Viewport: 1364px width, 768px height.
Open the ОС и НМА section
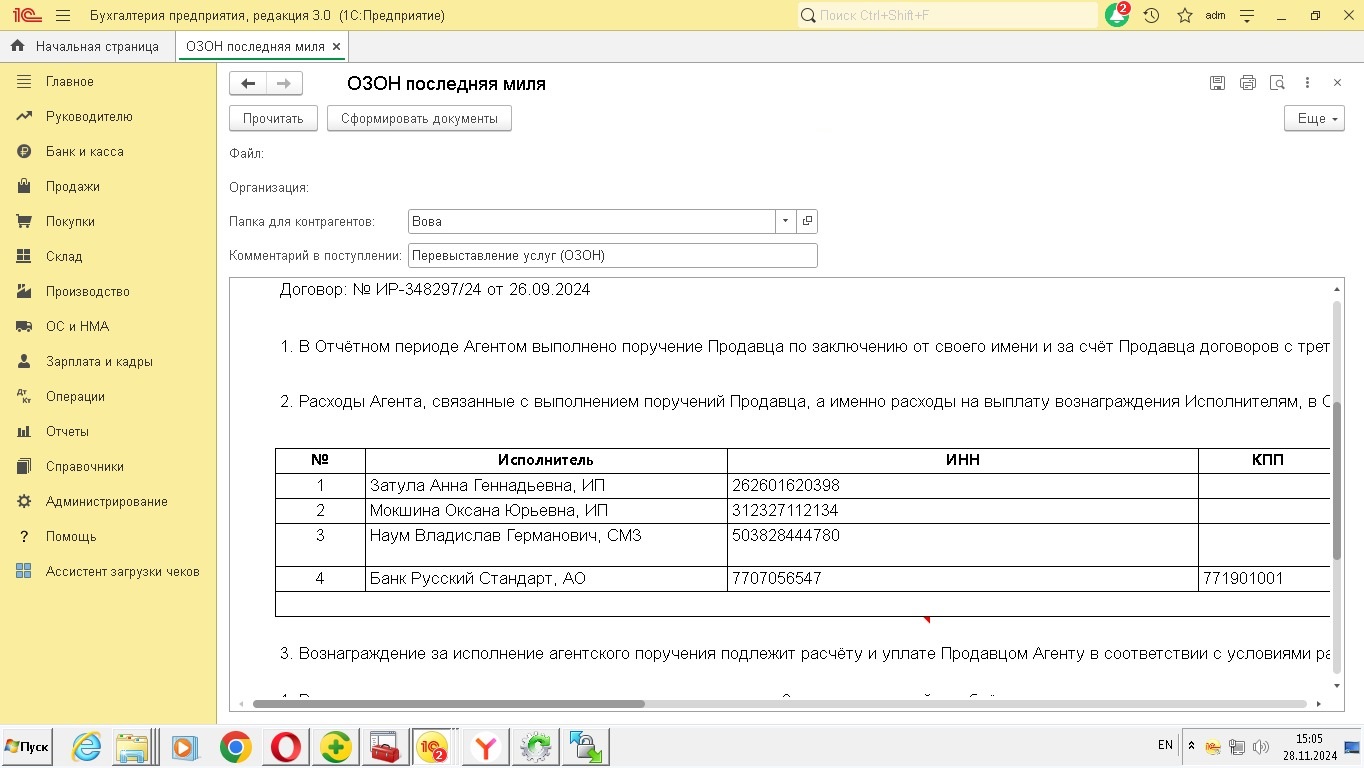(x=108, y=327)
